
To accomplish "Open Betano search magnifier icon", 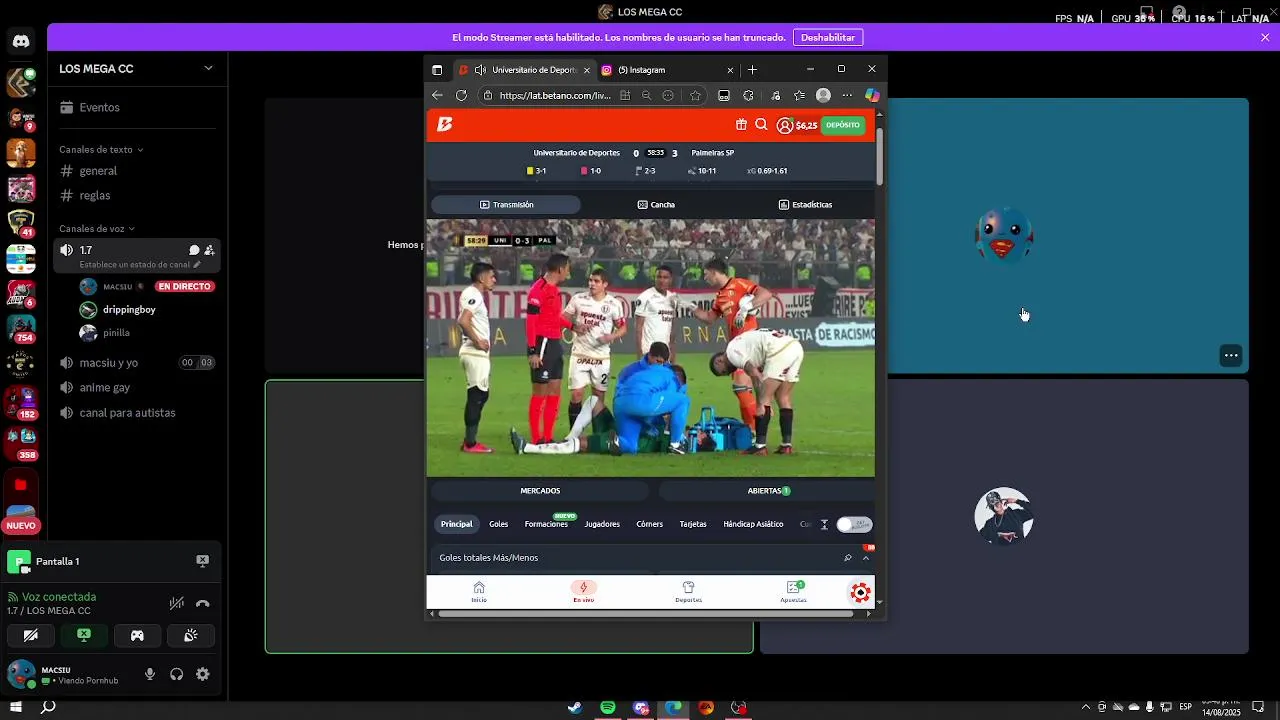I will 761,125.
